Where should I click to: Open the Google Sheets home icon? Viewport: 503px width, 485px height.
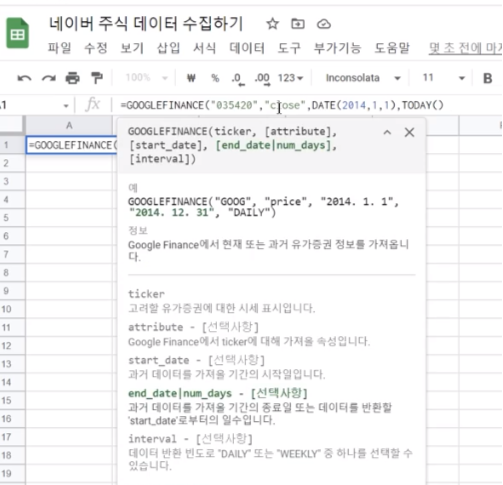(x=17, y=33)
